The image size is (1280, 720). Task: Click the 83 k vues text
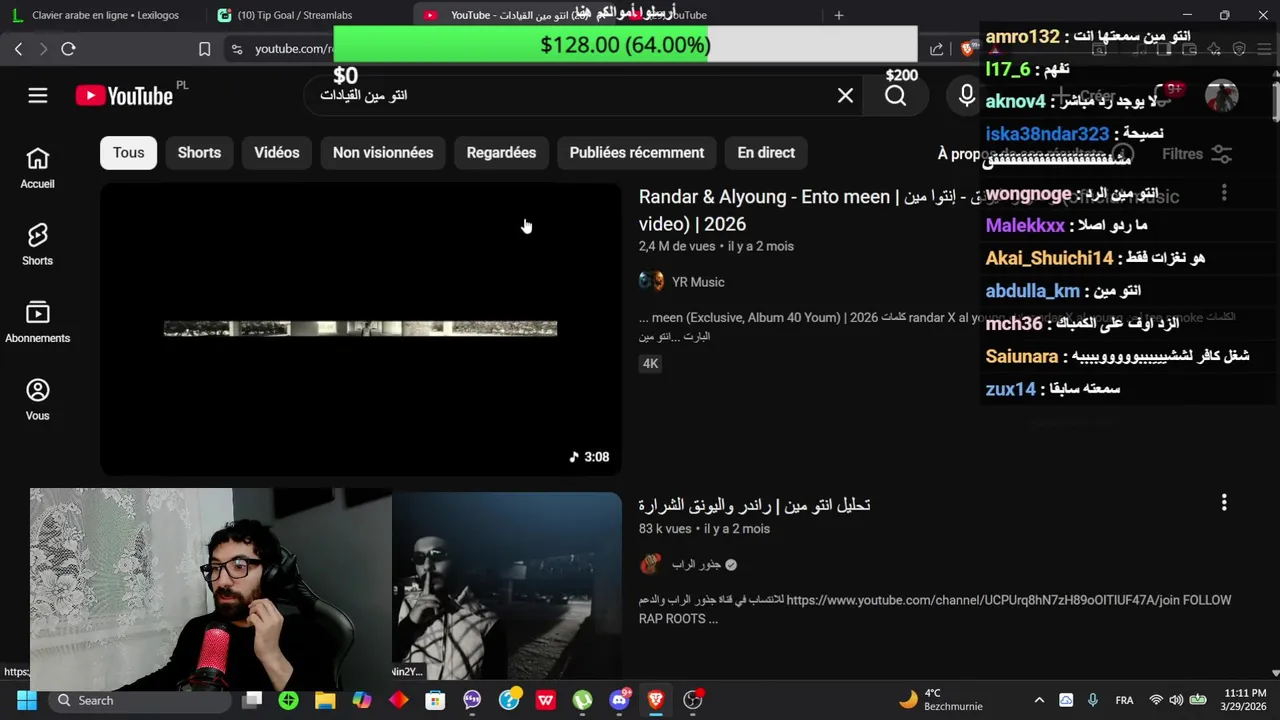665,529
